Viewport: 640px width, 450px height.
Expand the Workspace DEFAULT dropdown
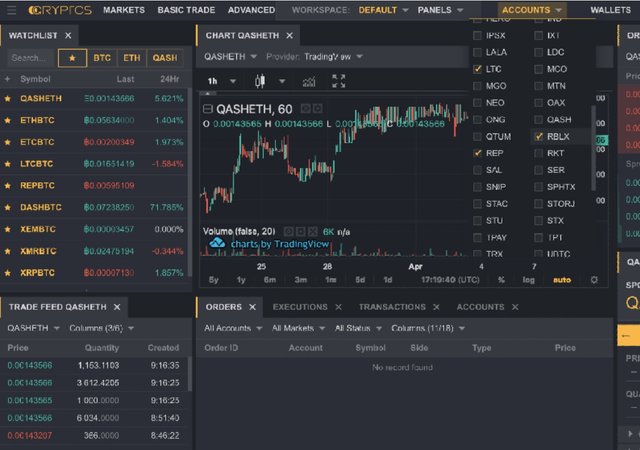click(x=383, y=10)
